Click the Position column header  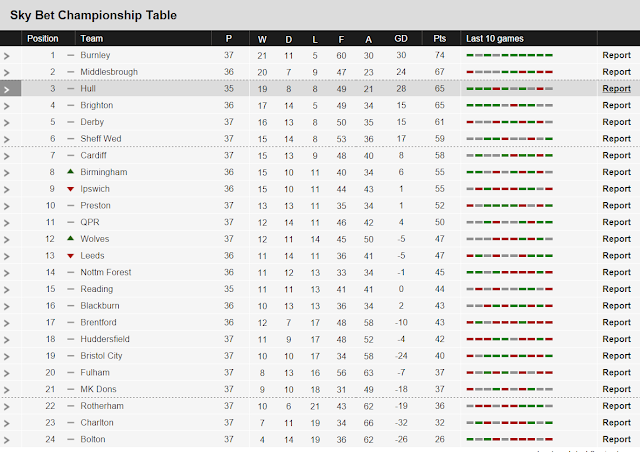click(x=43, y=38)
